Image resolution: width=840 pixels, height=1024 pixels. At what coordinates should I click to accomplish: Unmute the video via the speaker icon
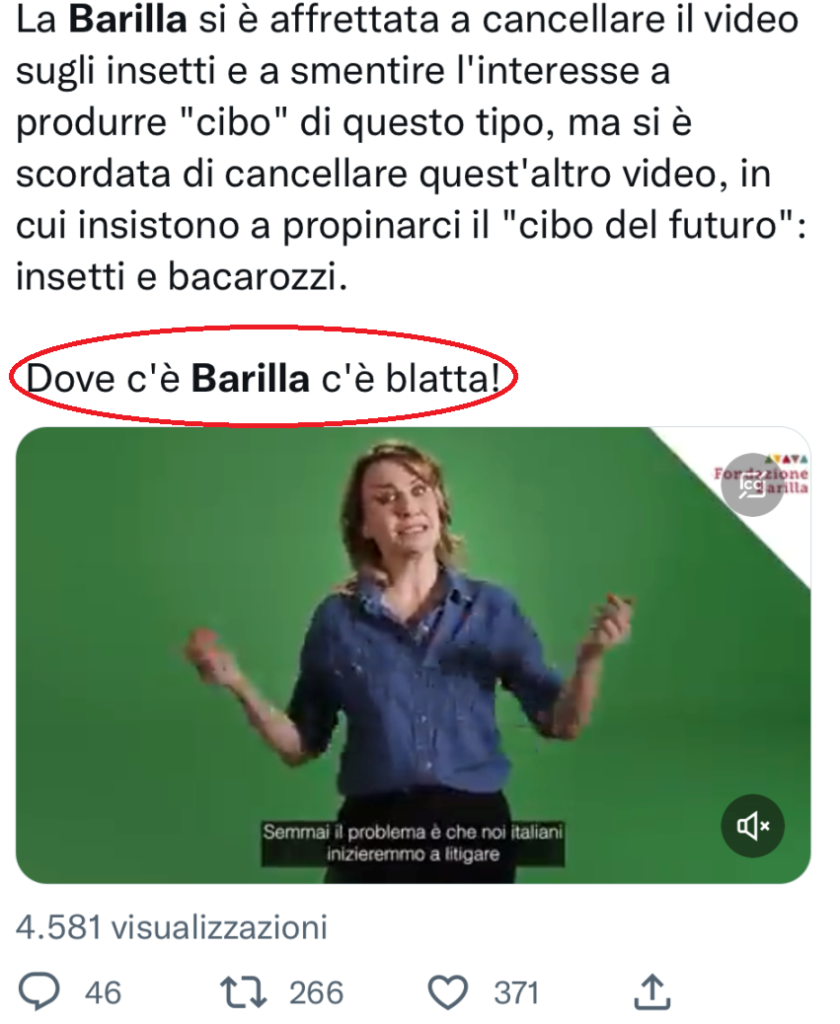[x=752, y=826]
